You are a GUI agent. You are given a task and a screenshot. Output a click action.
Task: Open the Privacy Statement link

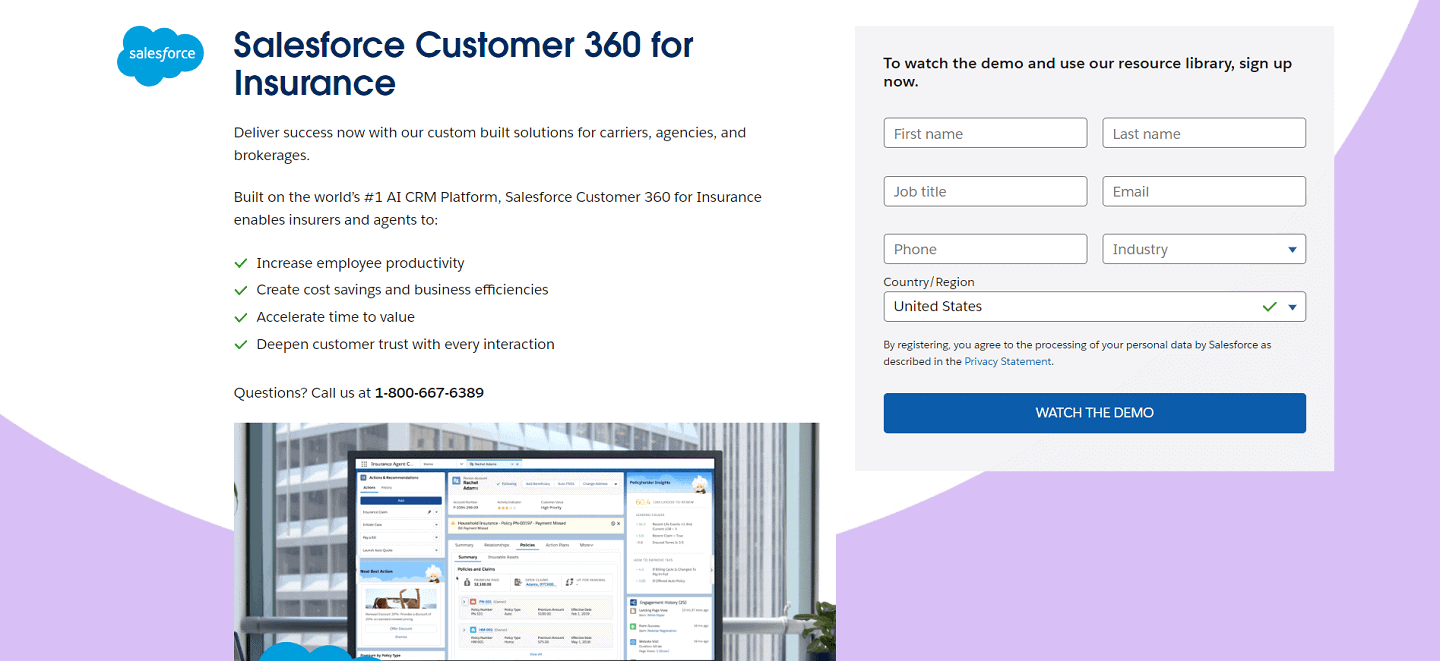(x=1007, y=361)
